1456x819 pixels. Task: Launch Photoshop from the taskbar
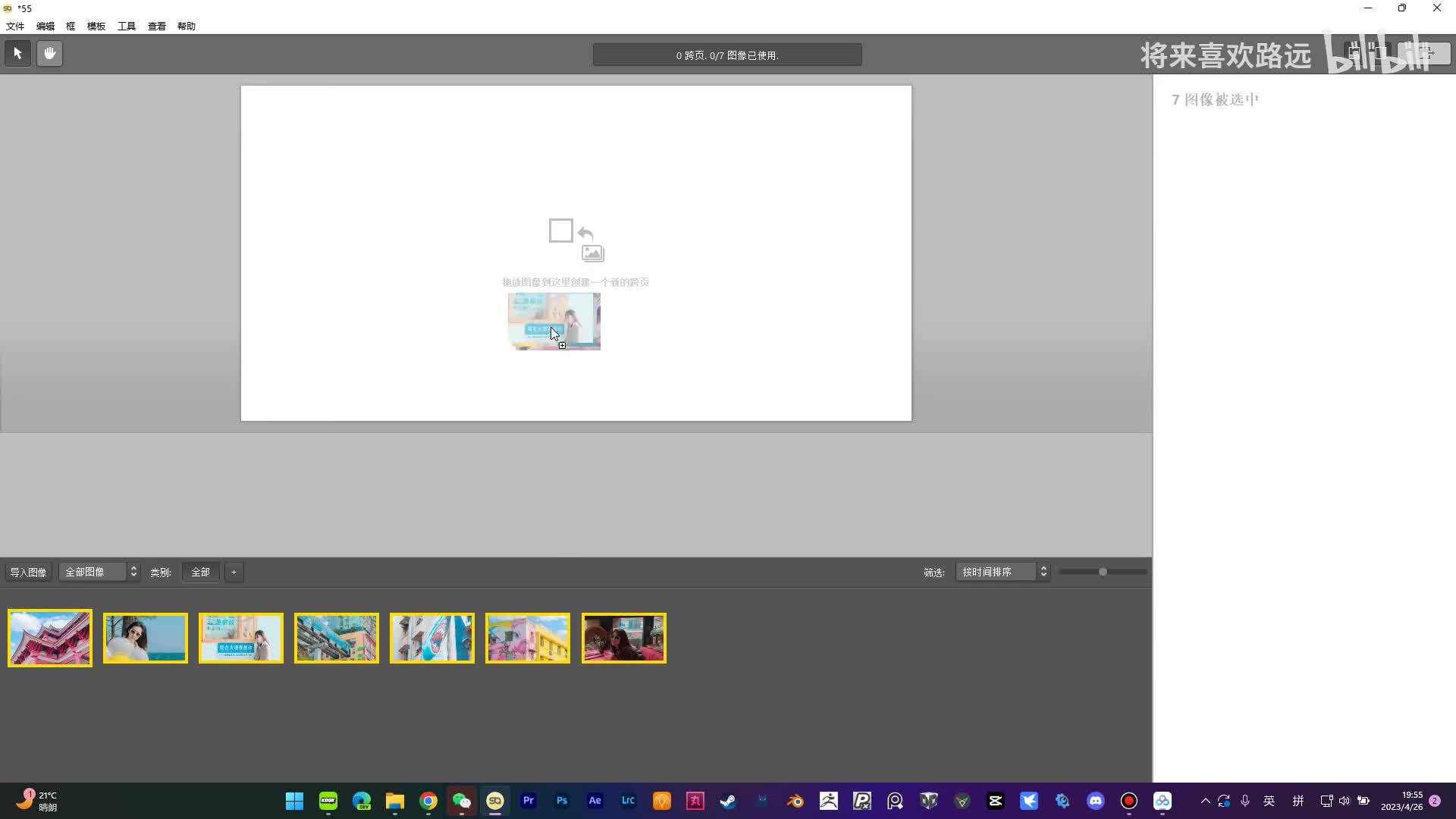tap(562, 801)
